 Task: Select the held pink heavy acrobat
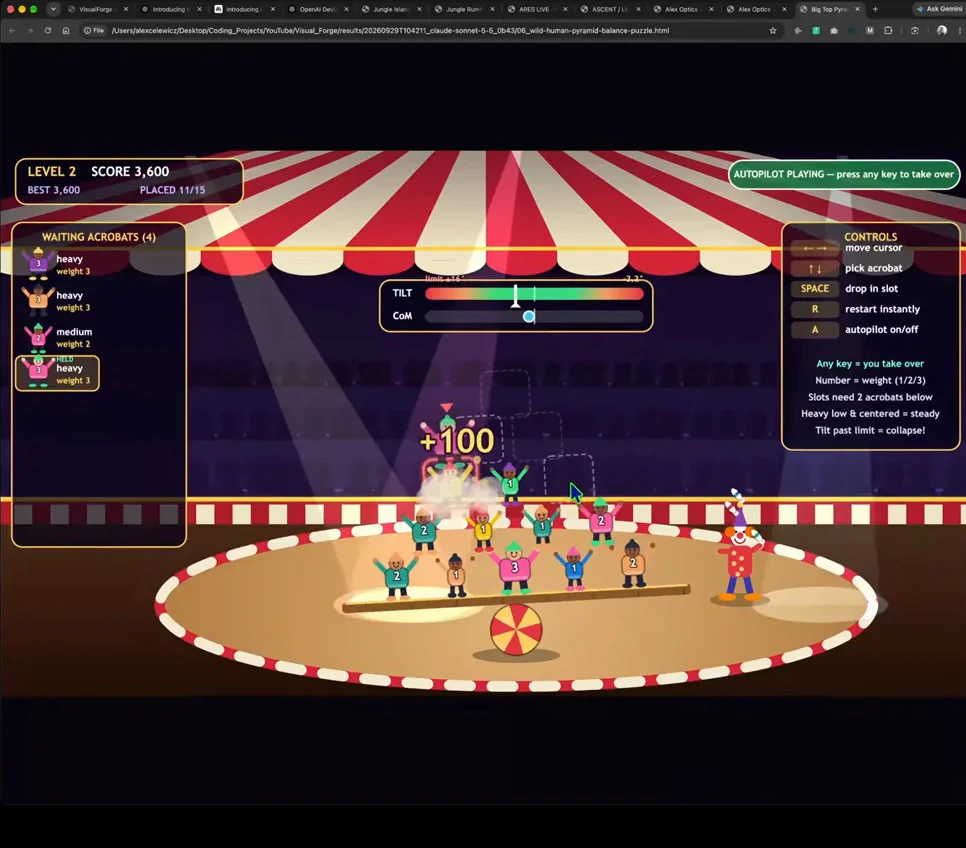coord(57,373)
